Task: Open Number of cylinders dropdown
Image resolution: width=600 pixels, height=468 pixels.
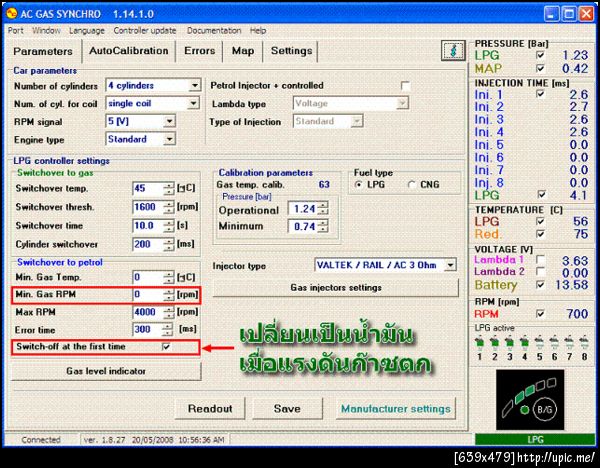Action: (x=194, y=85)
